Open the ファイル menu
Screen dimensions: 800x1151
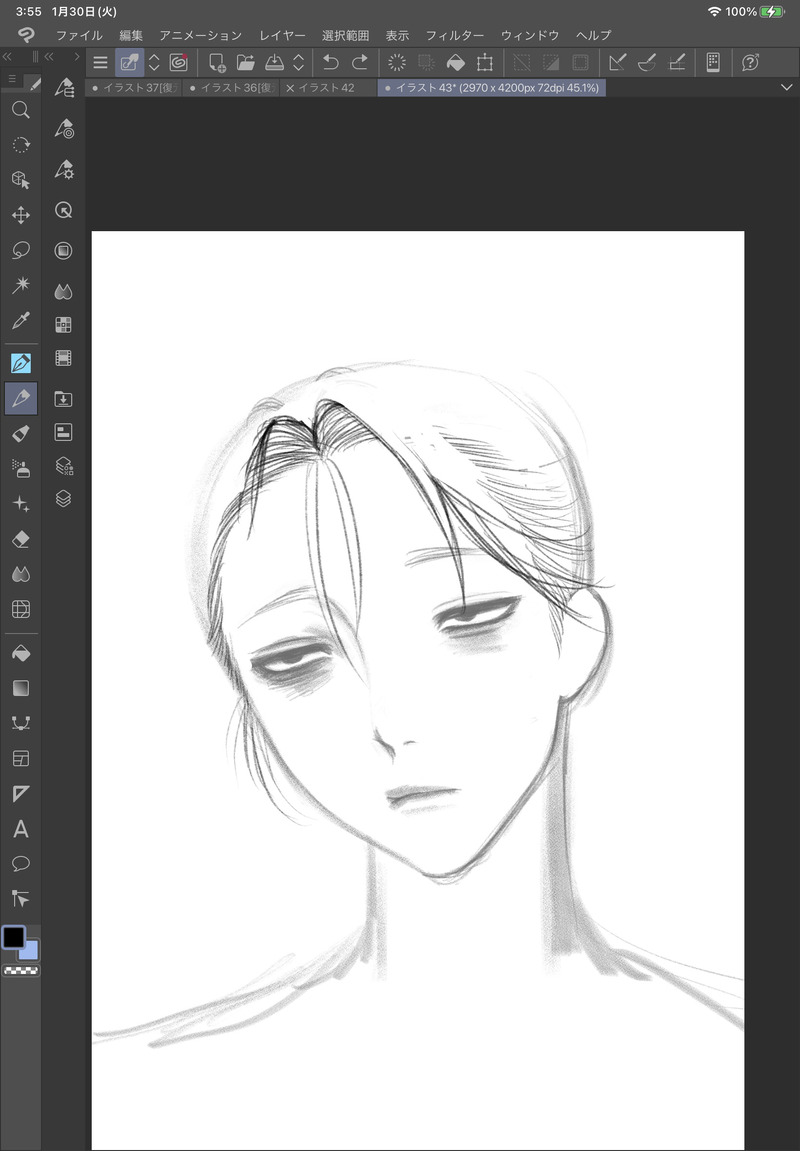coord(79,35)
